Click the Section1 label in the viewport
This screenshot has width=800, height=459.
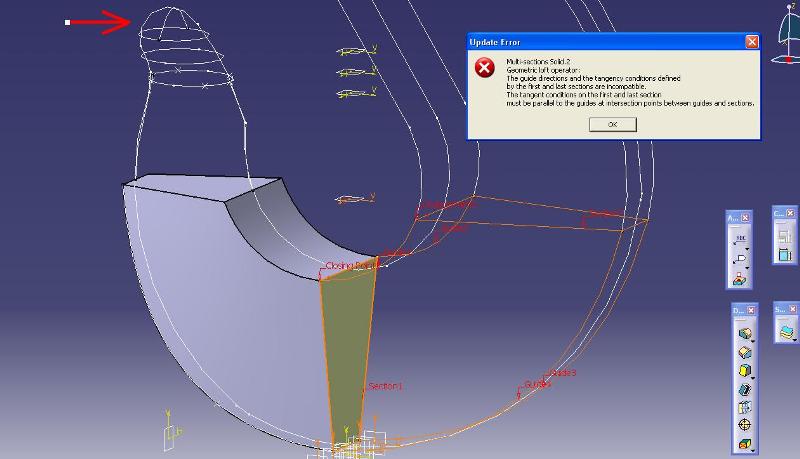(385, 386)
